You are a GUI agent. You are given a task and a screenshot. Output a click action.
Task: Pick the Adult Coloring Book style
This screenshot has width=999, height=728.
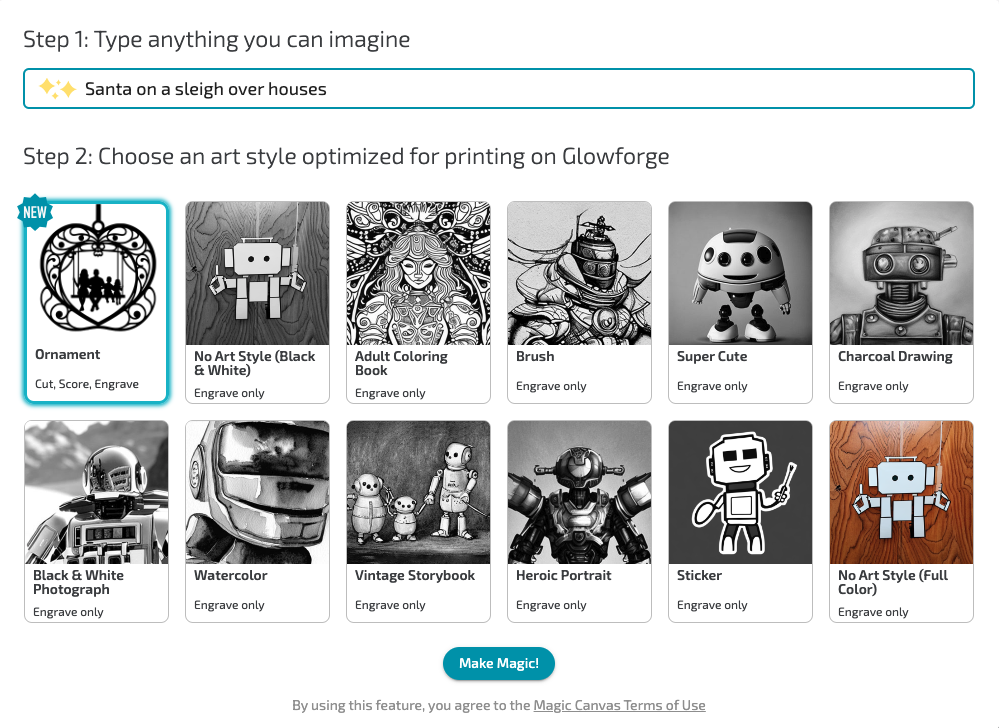pos(418,273)
